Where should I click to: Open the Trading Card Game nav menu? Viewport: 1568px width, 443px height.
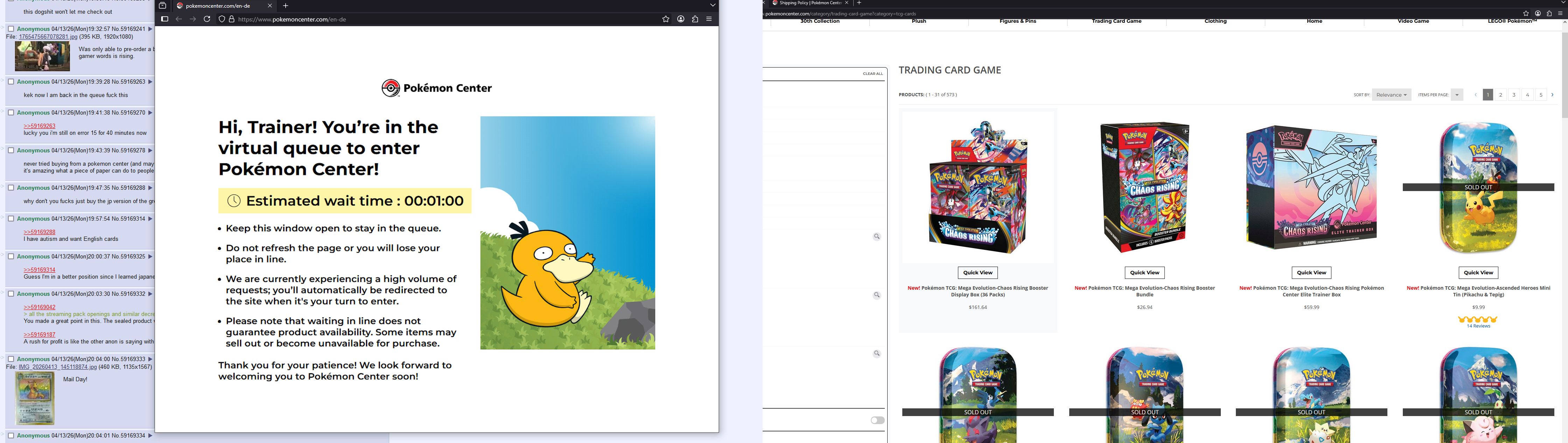coord(1116,21)
